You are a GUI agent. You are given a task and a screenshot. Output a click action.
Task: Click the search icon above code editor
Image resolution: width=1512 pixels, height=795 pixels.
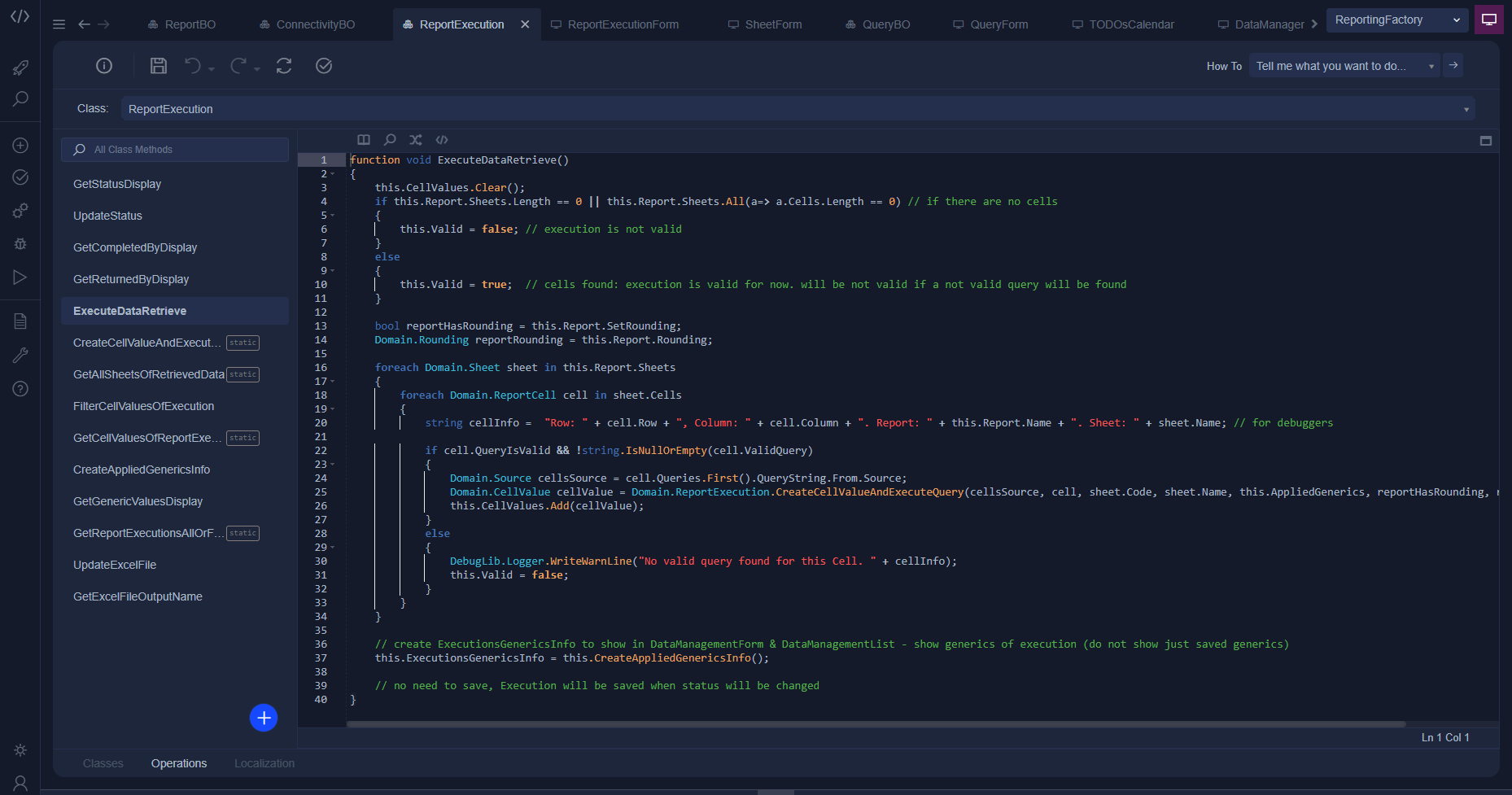(390, 140)
